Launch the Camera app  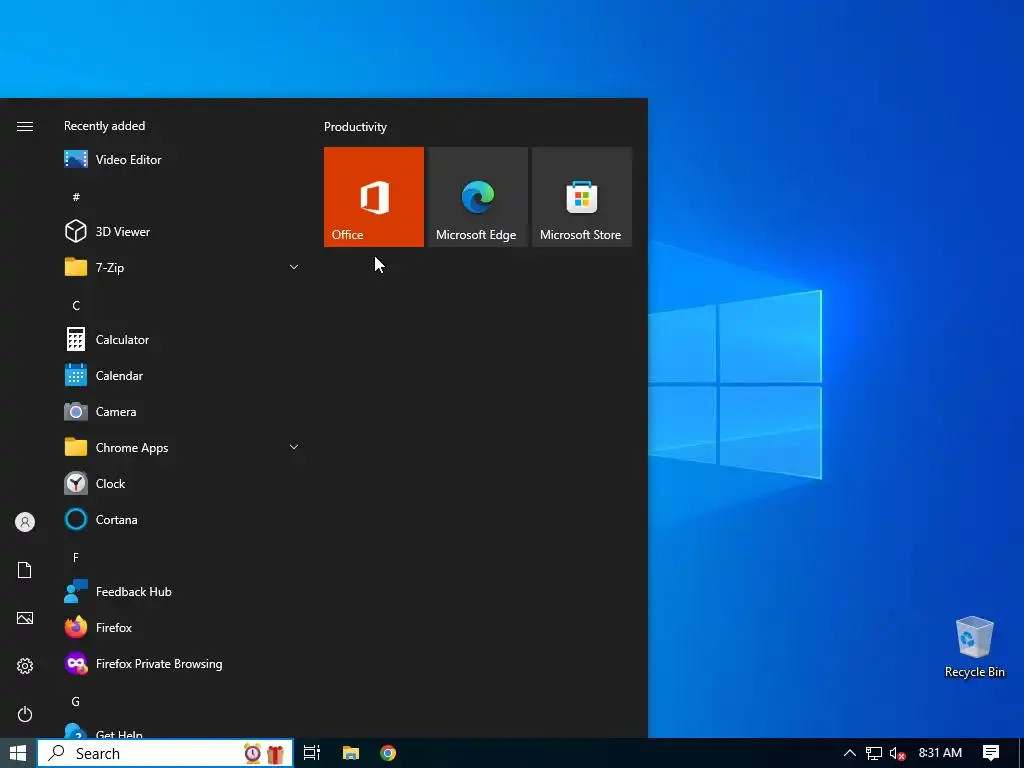(x=183, y=411)
